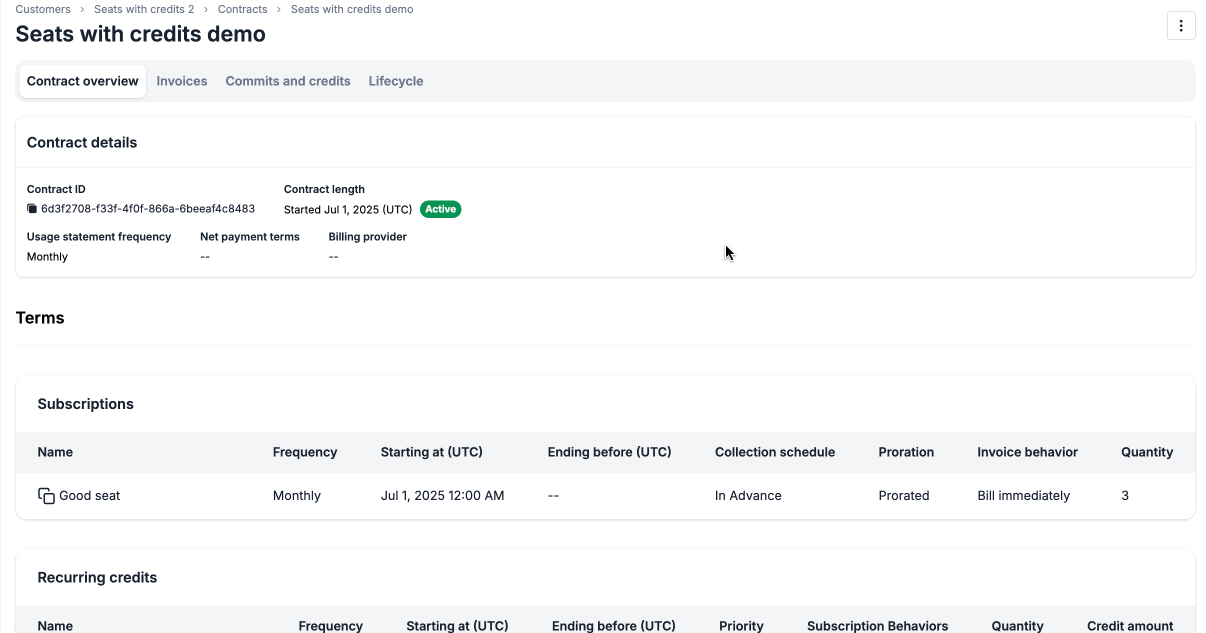Viewport: 1206px width, 633px height.
Task: Click the chevron after Contracts breadcrumb
Action: [x=278, y=9]
